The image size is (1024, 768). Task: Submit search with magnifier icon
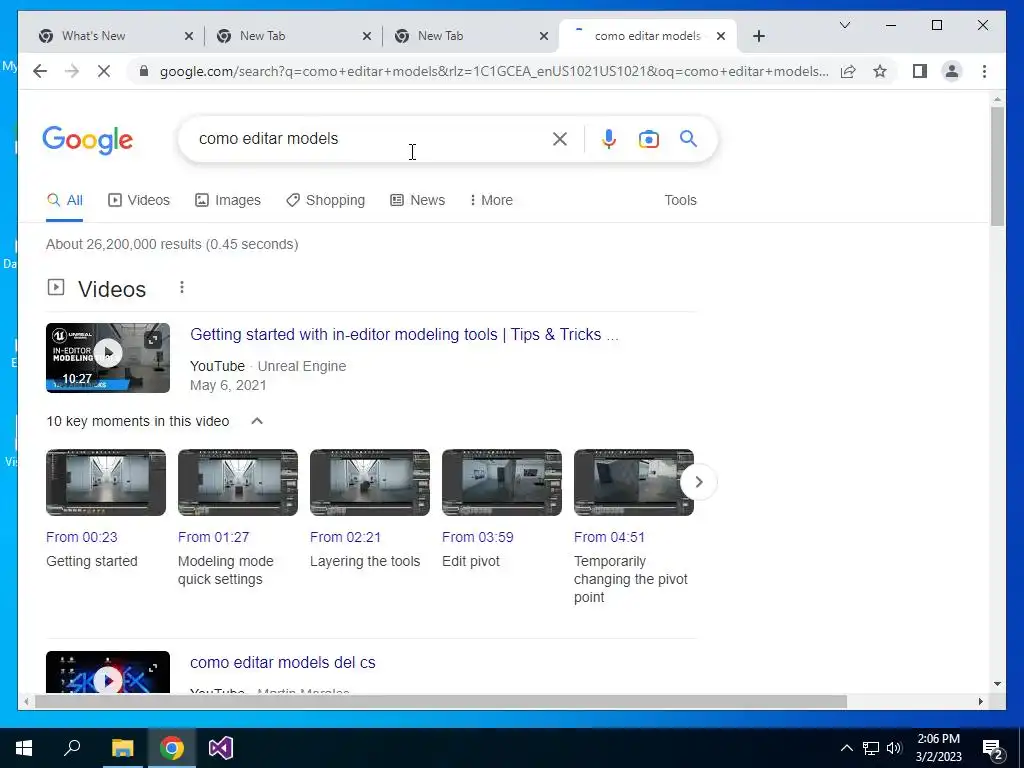point(688,138)
